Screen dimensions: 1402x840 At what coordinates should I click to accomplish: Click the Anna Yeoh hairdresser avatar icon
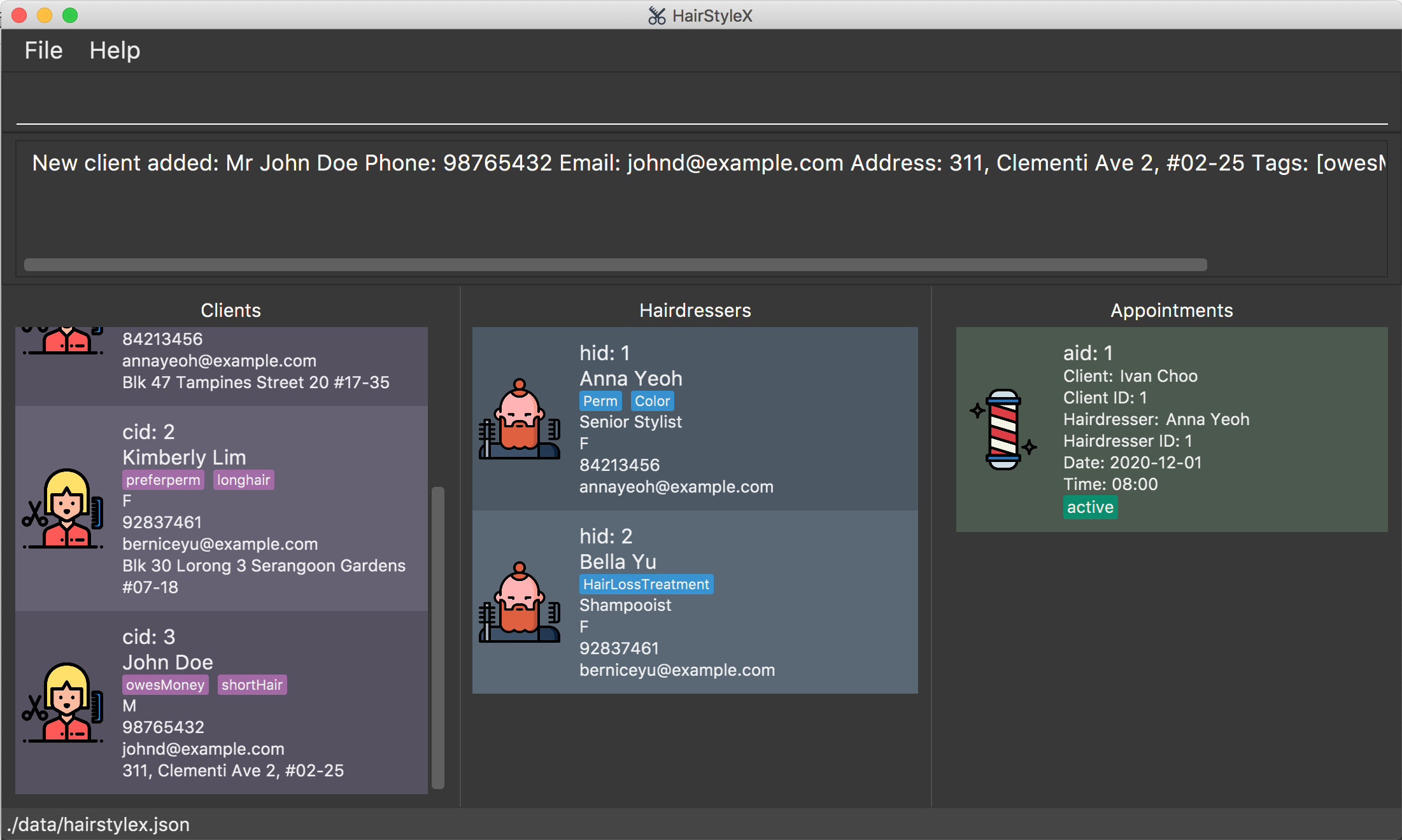point(520,419)
